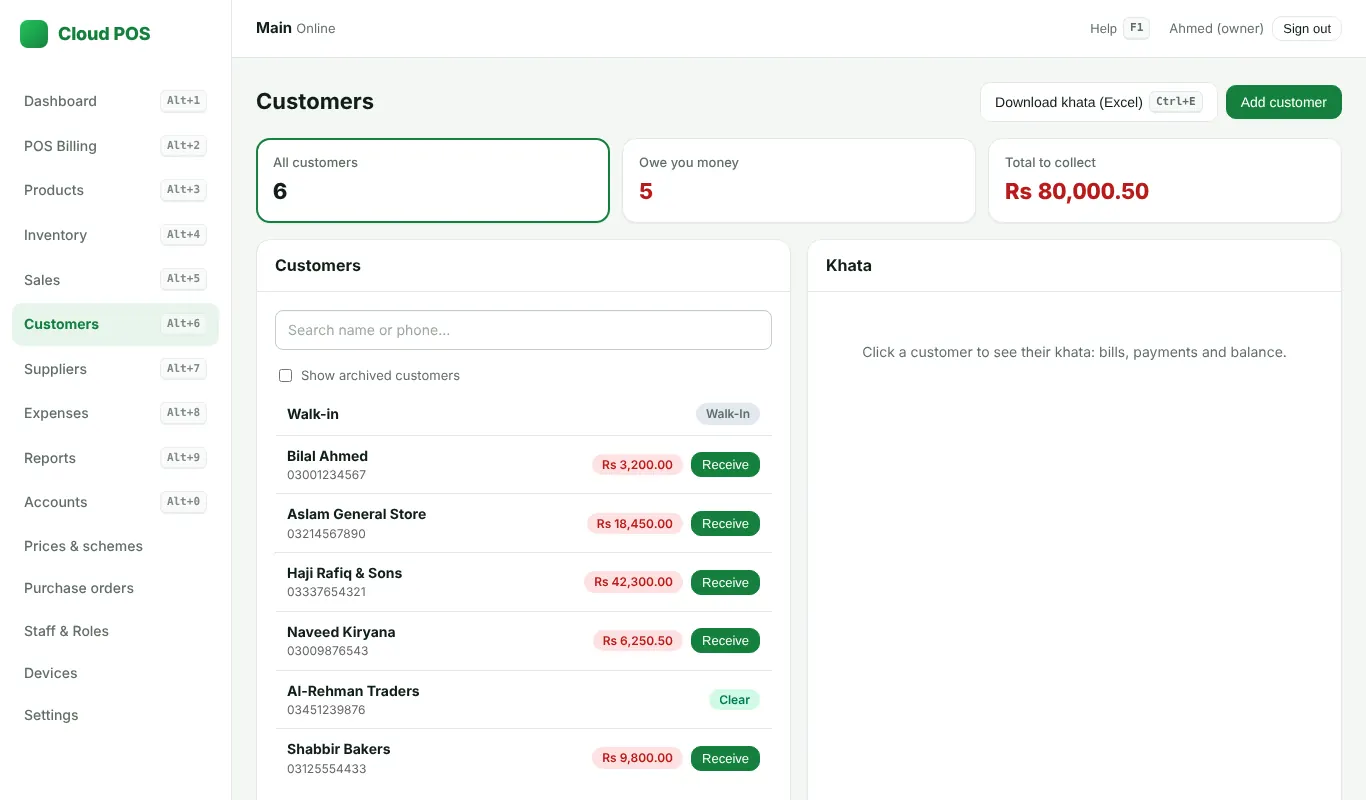Select Customers in the sidebar
The height and width of the screenshot is (800, 1366).
tap(115, 324)
